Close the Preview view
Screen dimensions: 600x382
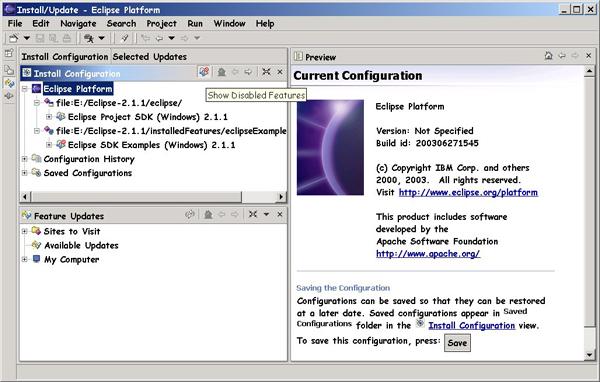[589, 56]
